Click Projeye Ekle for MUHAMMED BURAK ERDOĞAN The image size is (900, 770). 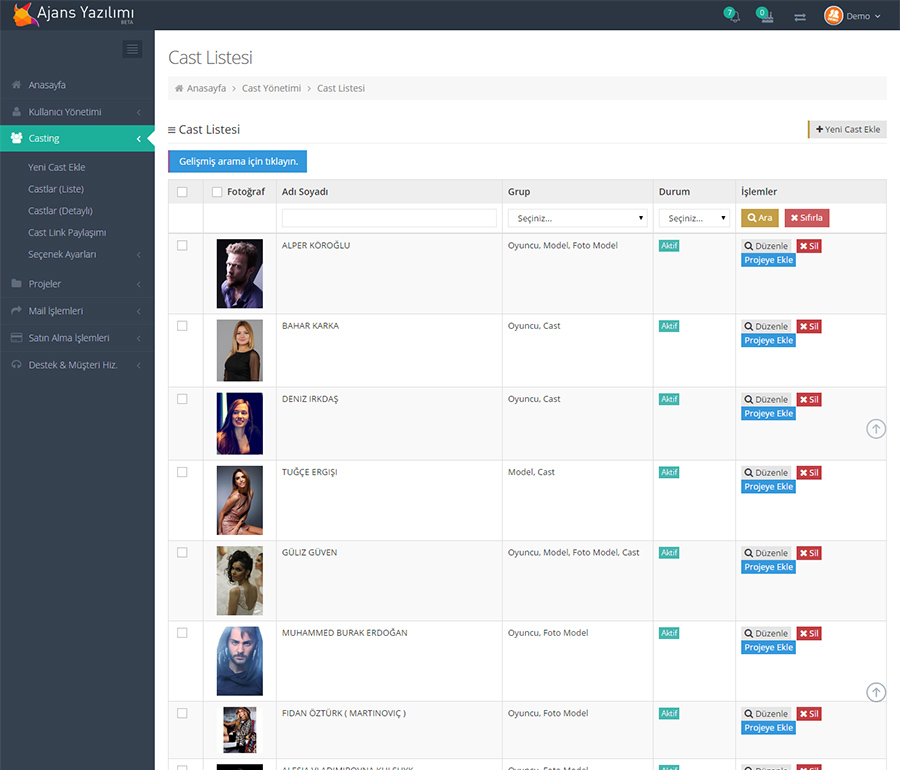(x=768, y=647)
